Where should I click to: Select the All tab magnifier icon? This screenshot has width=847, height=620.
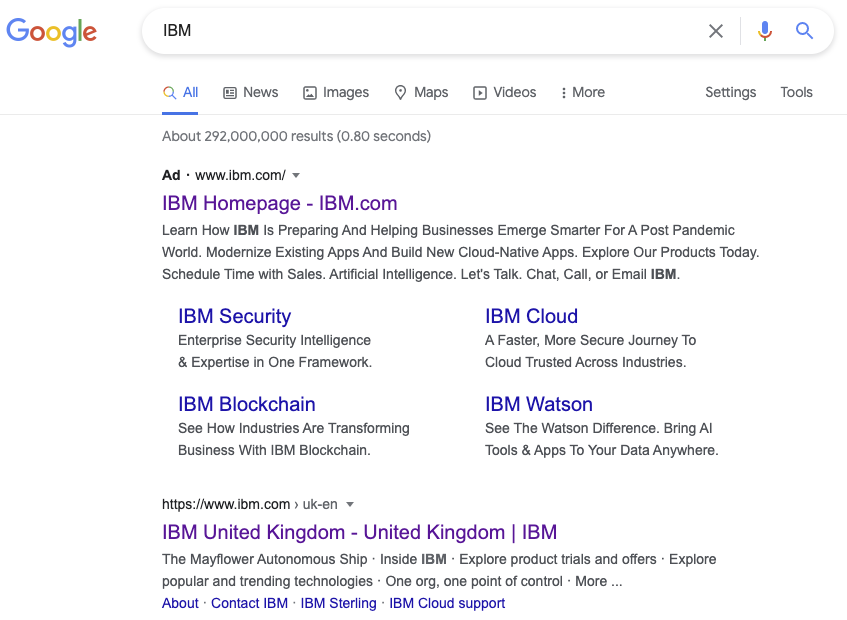coord(169,92)
